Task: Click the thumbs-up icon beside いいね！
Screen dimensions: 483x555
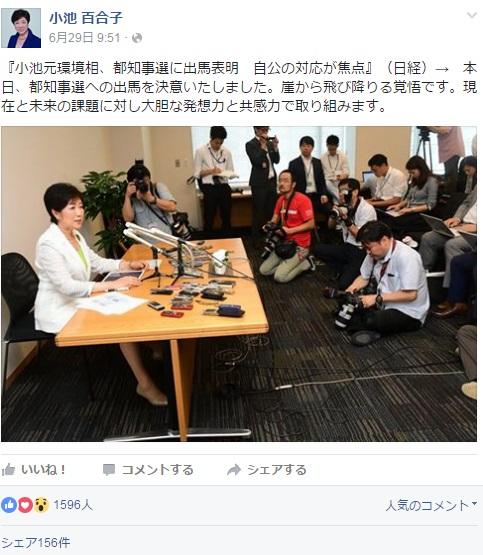Action: [x=8, y=470]
